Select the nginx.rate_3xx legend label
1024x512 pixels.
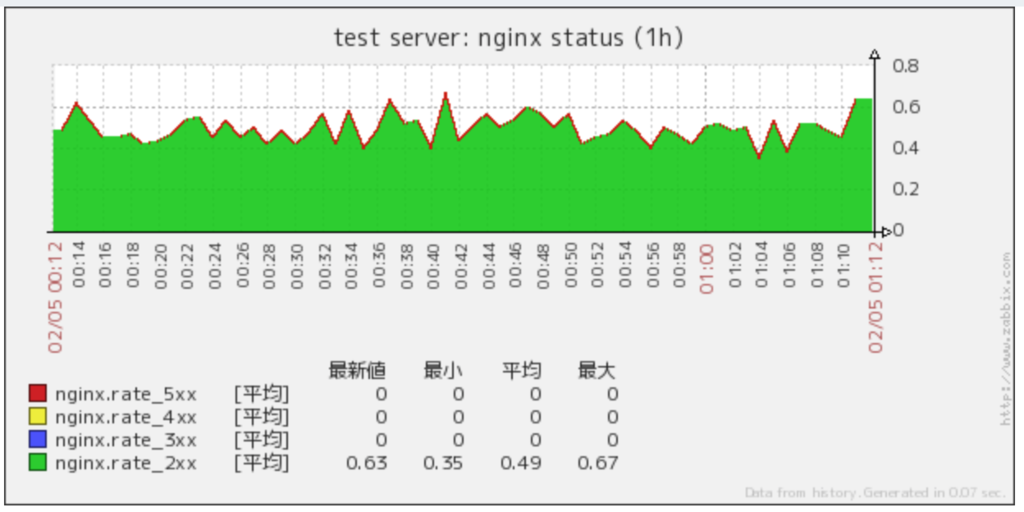125,440
